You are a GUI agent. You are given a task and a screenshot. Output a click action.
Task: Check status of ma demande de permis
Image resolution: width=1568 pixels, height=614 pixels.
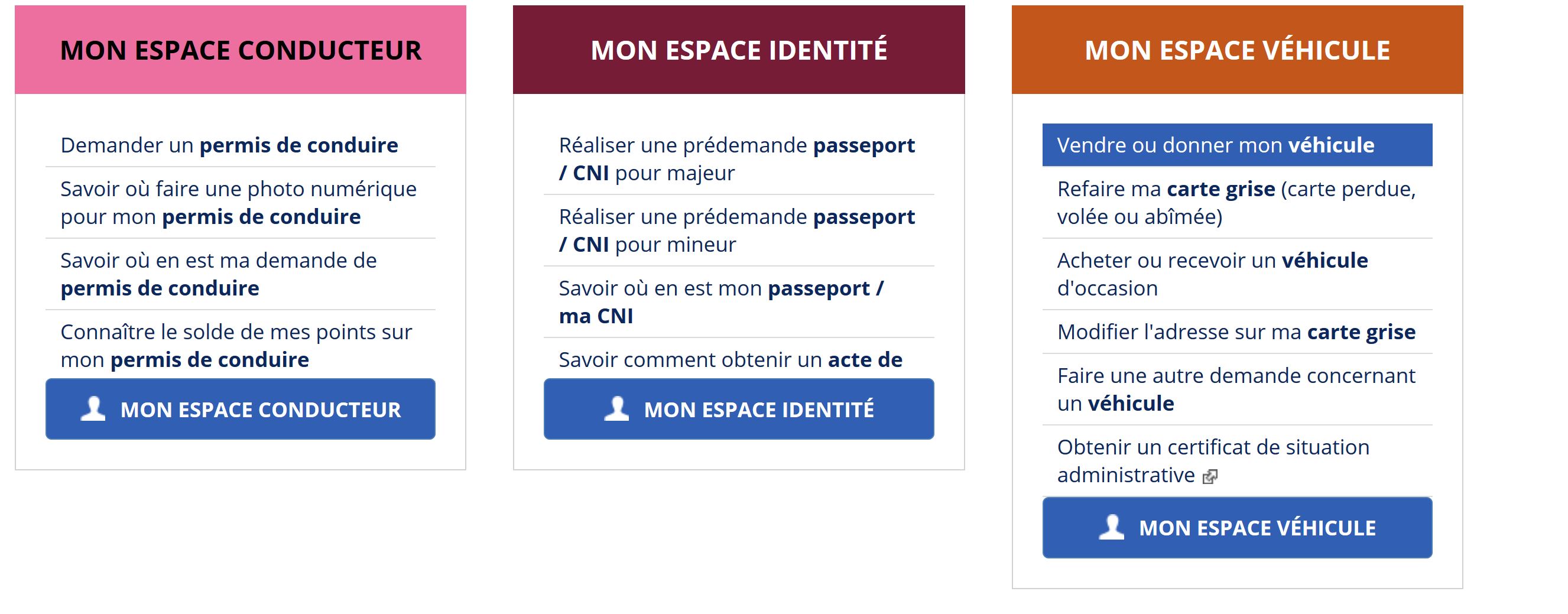coord(219,274)
